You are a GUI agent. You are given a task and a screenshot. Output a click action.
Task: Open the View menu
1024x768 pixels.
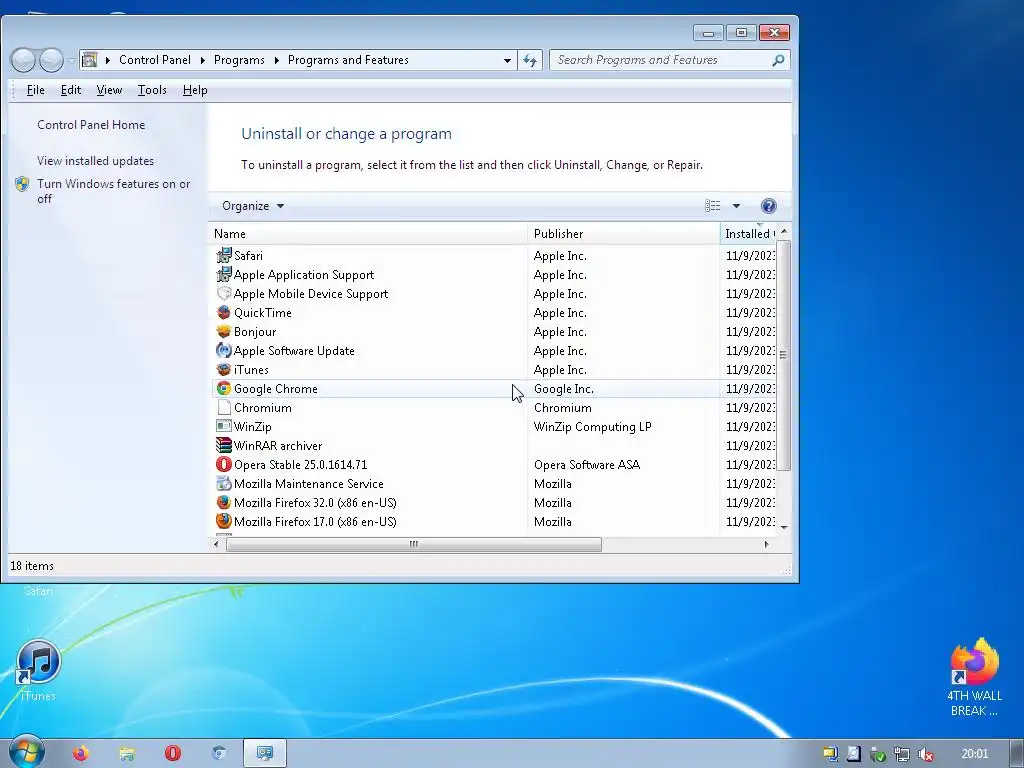click(x=109, y=90)
